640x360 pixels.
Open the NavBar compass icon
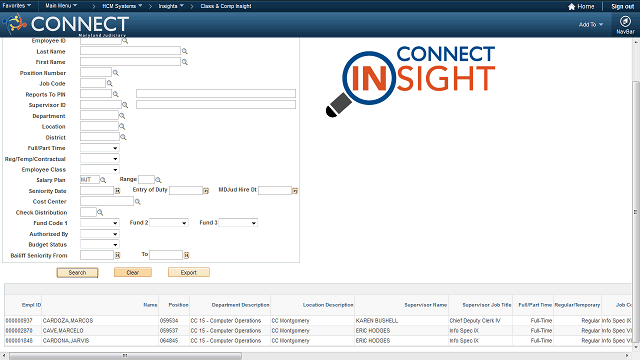pyautogui.click(x=625, y=21)
